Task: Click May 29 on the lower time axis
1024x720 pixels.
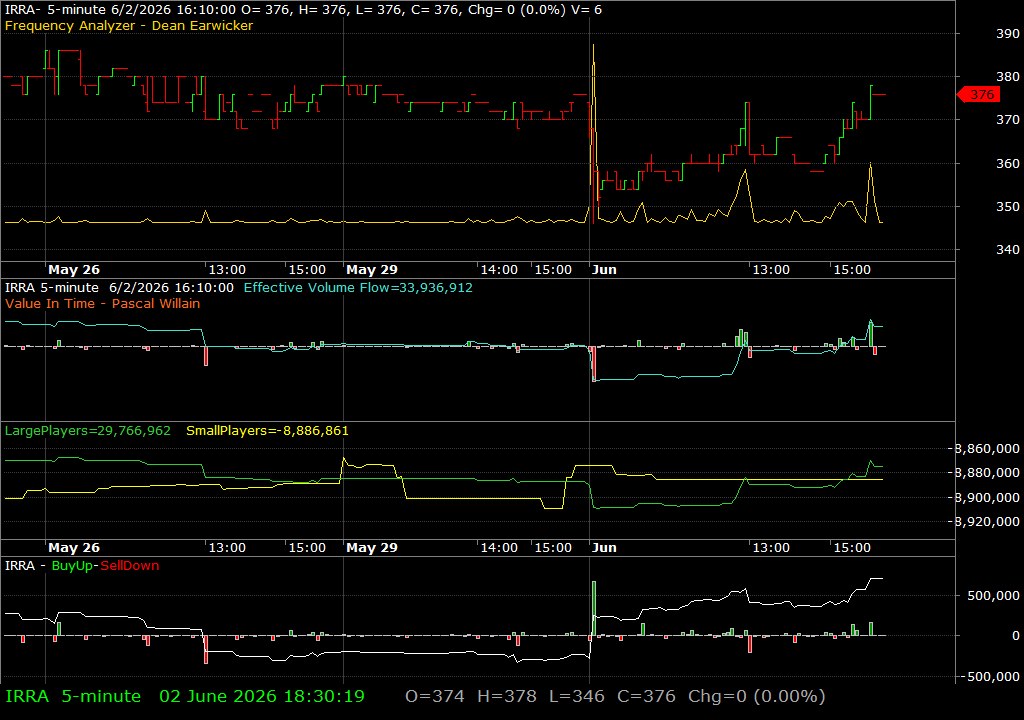Action: [372, 548]
